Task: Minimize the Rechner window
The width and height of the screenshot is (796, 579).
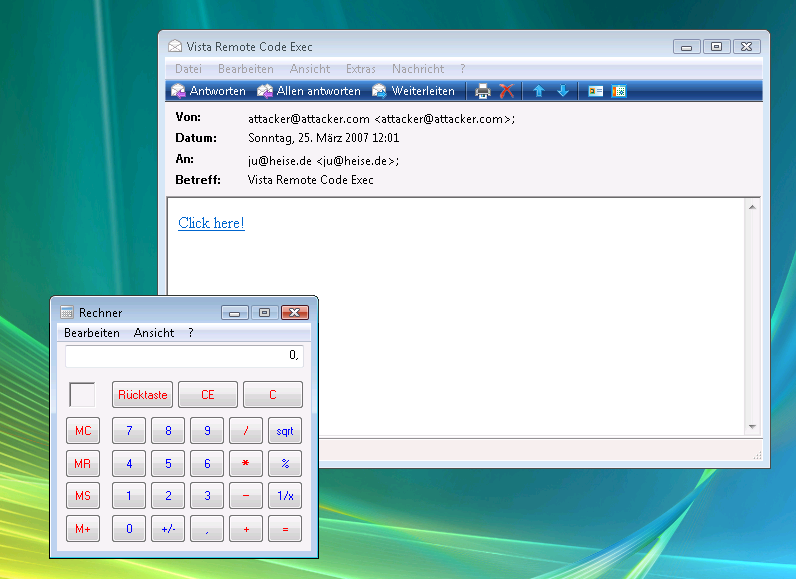Action: point(235,313)
